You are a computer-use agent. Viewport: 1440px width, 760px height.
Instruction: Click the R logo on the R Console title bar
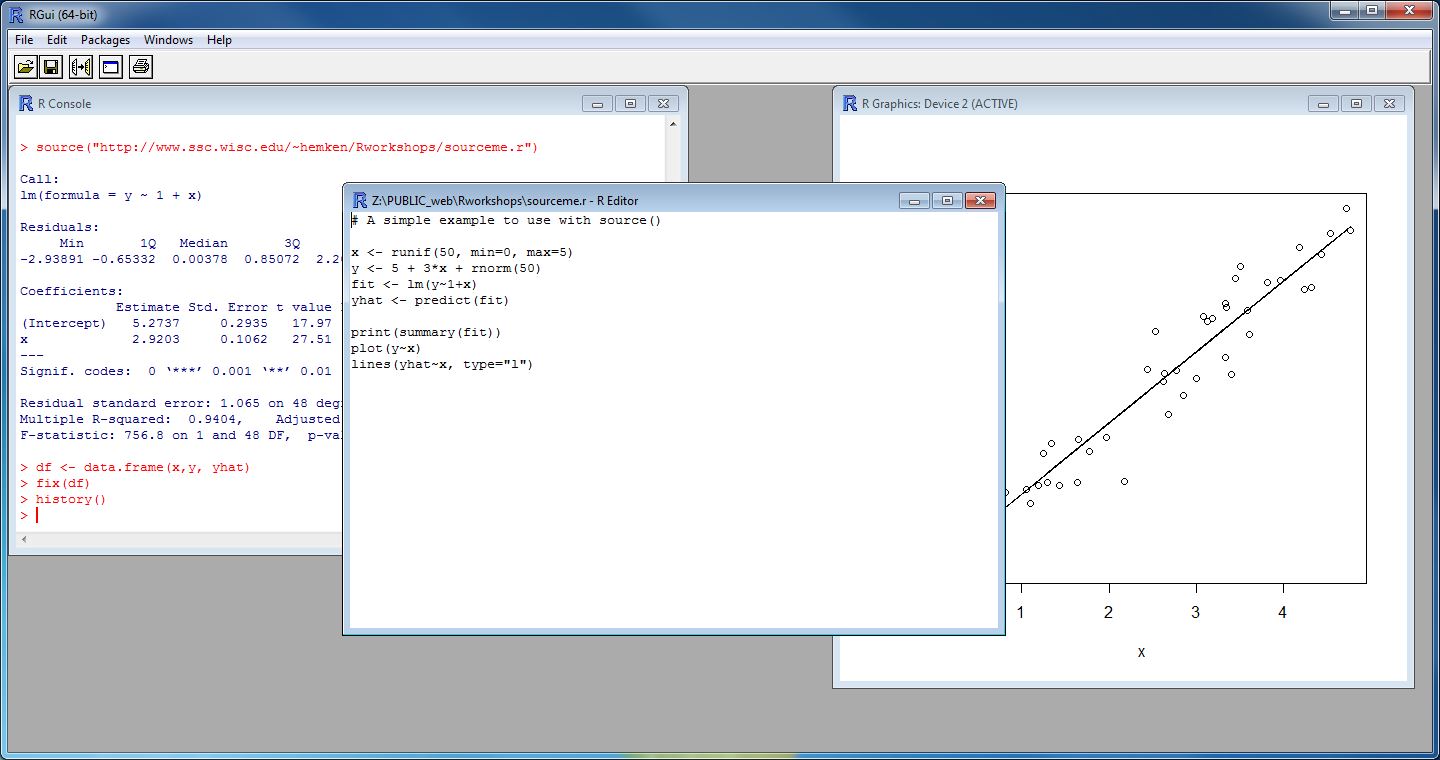tap(24, 103)
